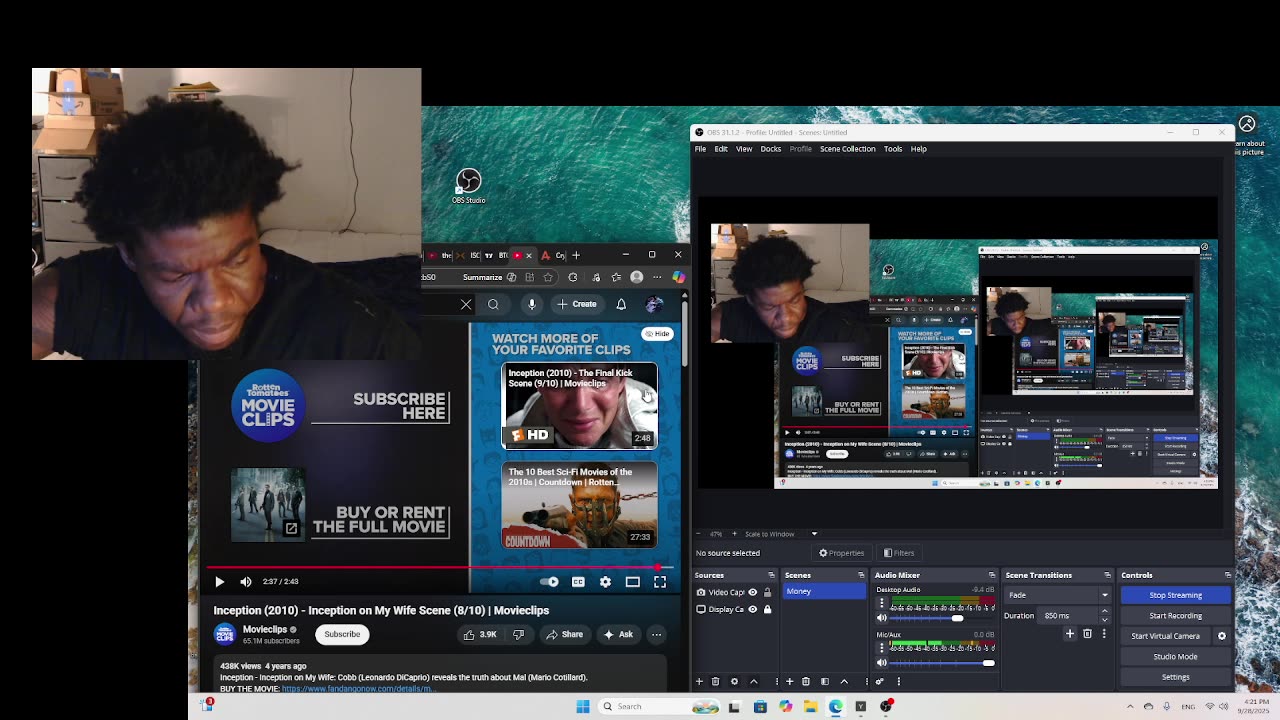
Task: Open OBS Tools menu
Action: pyautogui.click(x=892, y=149)
